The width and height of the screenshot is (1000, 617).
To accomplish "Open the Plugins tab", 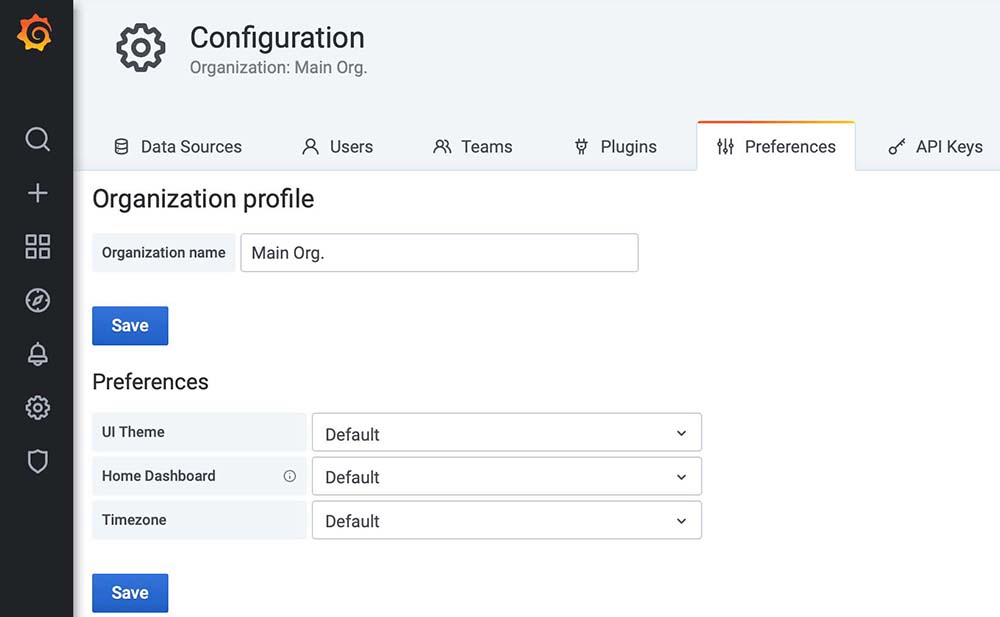I will [x=615, y=147].
